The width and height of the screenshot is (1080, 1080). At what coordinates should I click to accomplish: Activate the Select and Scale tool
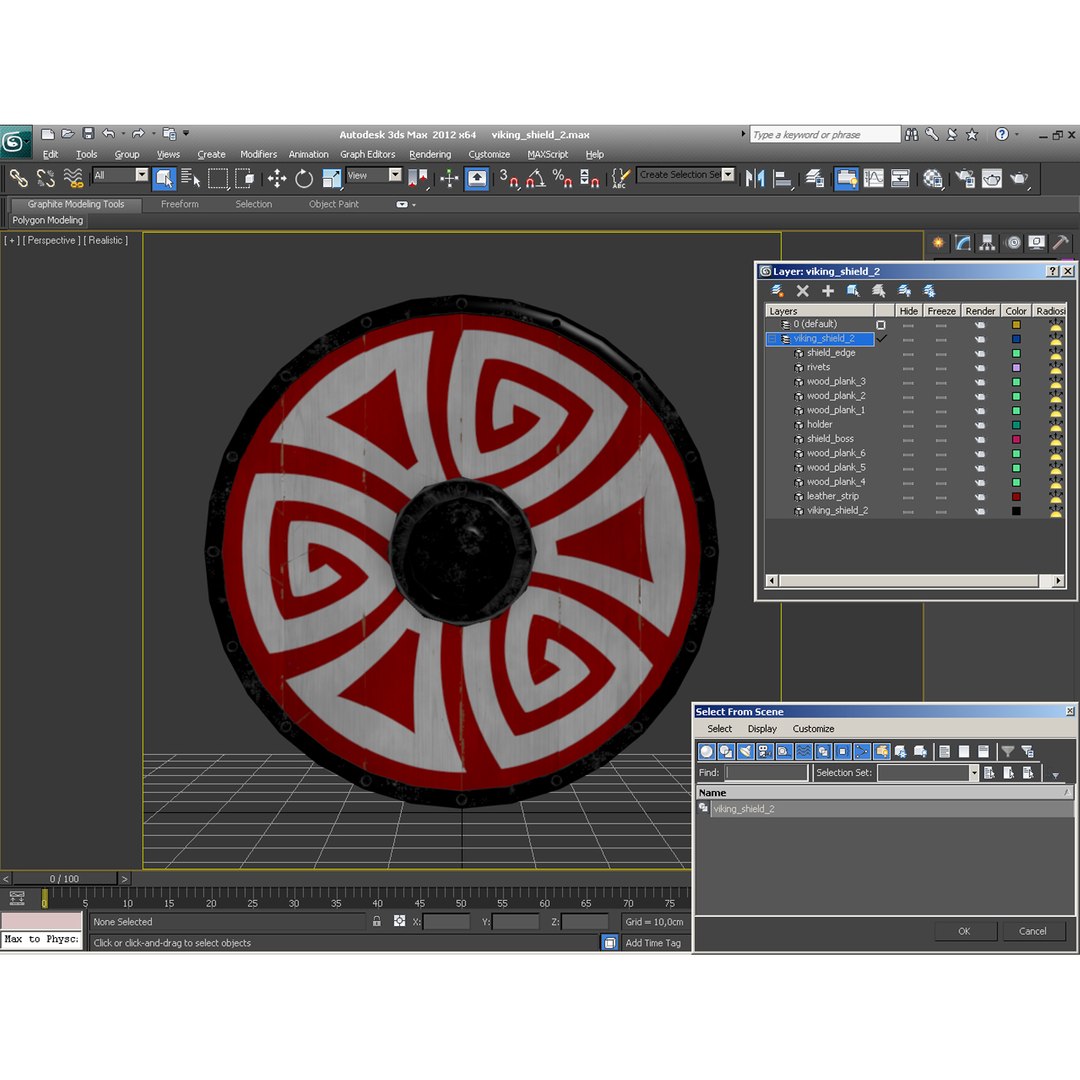pos(331,179)
